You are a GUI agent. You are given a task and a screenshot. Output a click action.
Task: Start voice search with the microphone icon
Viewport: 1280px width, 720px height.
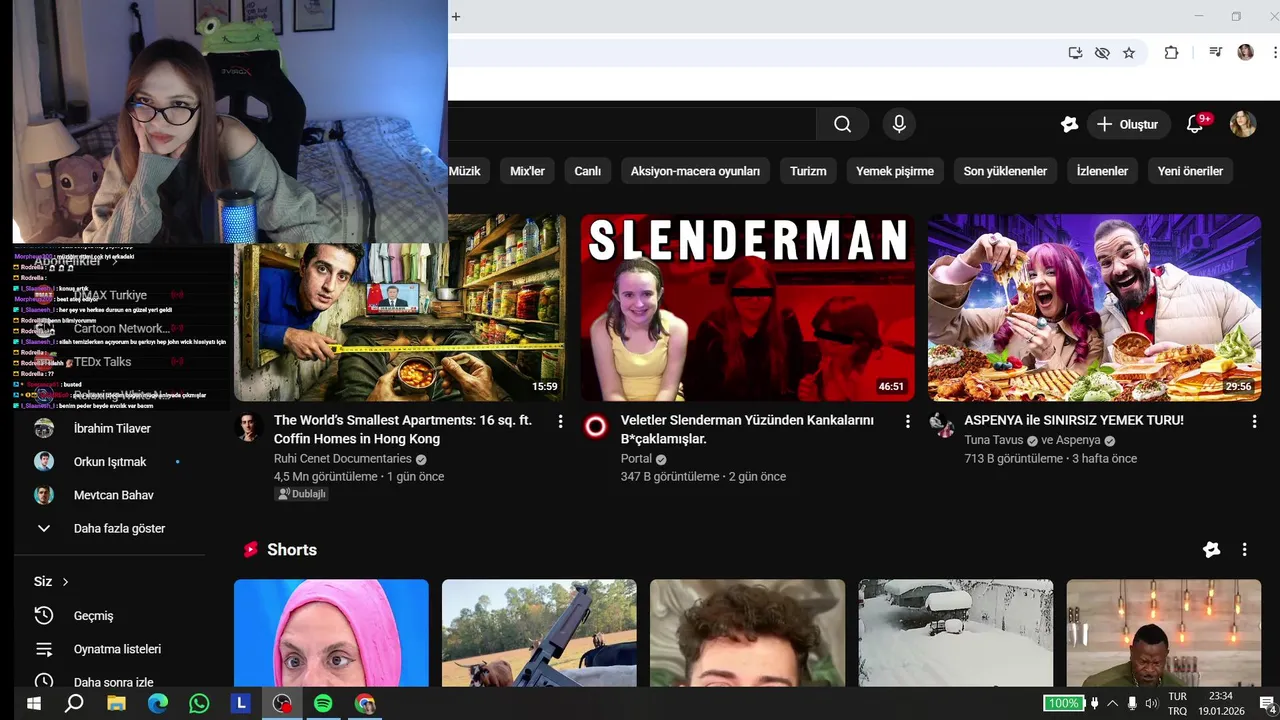click(899, 124)
